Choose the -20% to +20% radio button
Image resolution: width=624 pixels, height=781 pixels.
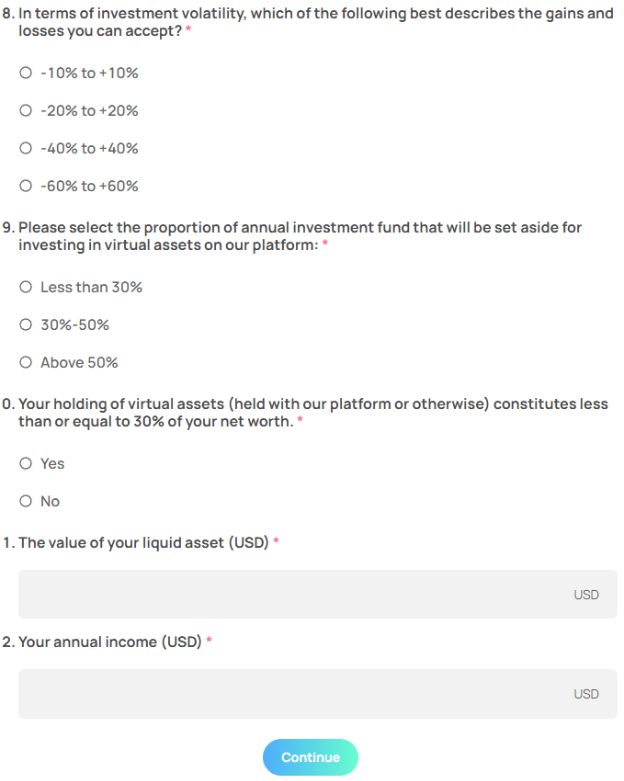(26, 111)
